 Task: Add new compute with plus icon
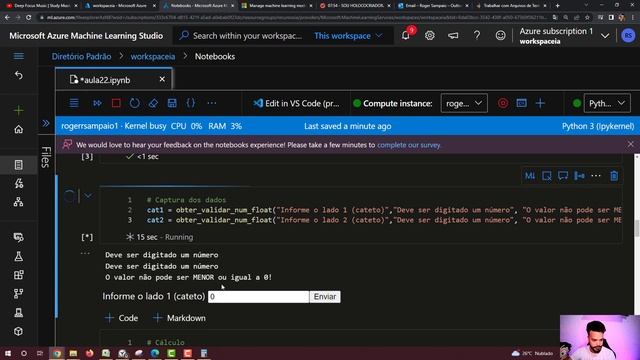point(540,103)
